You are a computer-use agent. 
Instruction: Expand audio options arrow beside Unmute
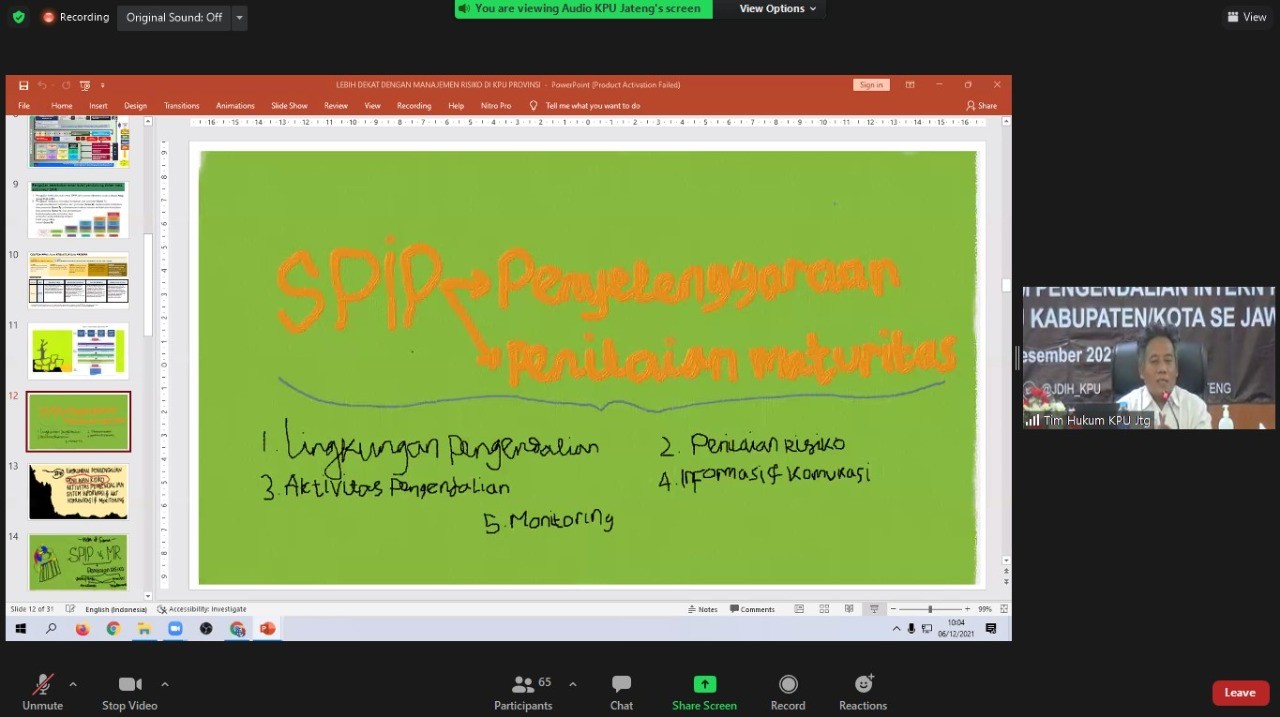tap(73, 684)
